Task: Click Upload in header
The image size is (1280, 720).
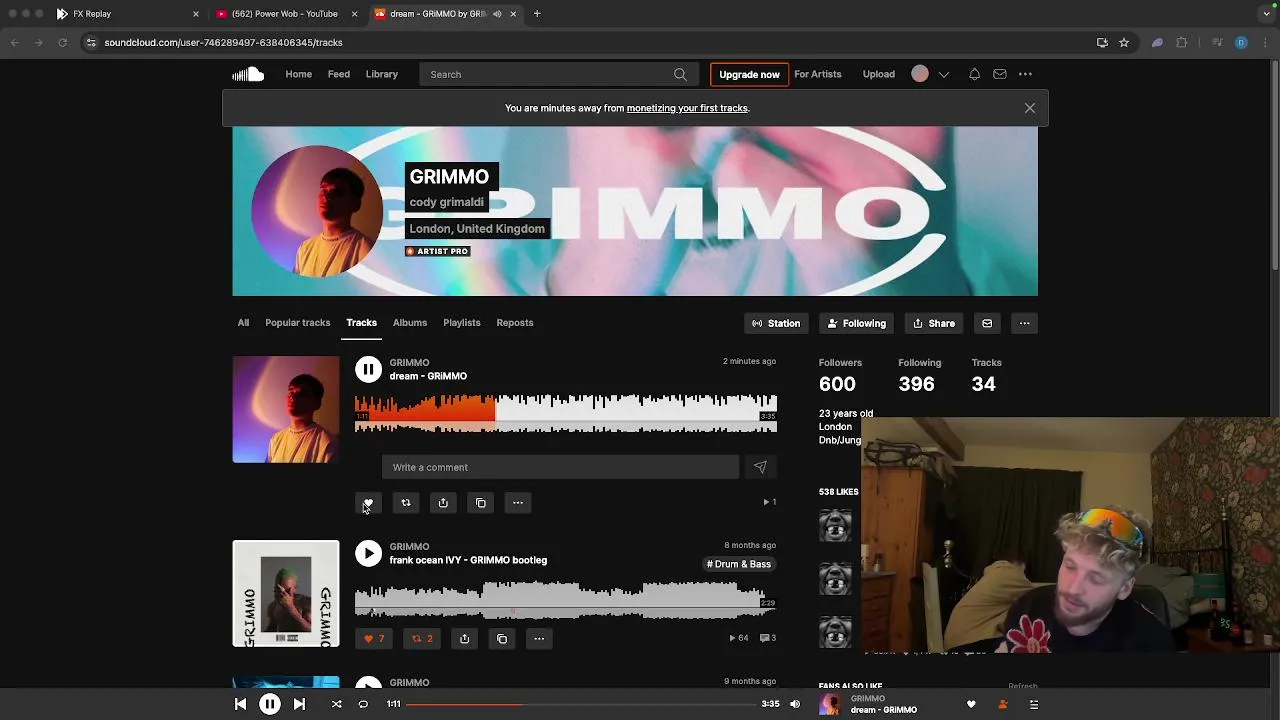Action: pyautogui.click(x=879, y=74)
